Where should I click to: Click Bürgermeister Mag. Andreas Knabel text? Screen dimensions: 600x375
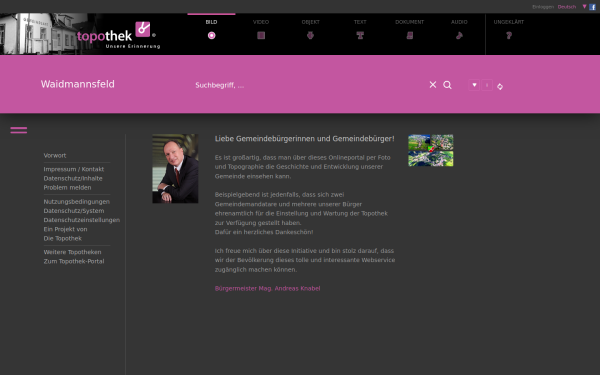pos(267,289)
